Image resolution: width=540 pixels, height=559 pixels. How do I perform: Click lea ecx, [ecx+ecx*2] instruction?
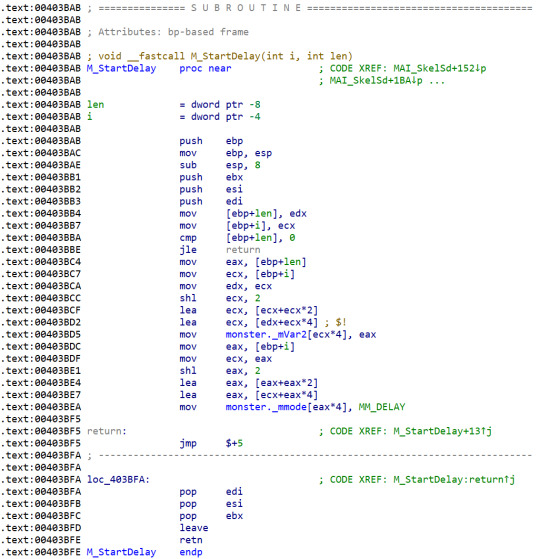coord(248,311)
